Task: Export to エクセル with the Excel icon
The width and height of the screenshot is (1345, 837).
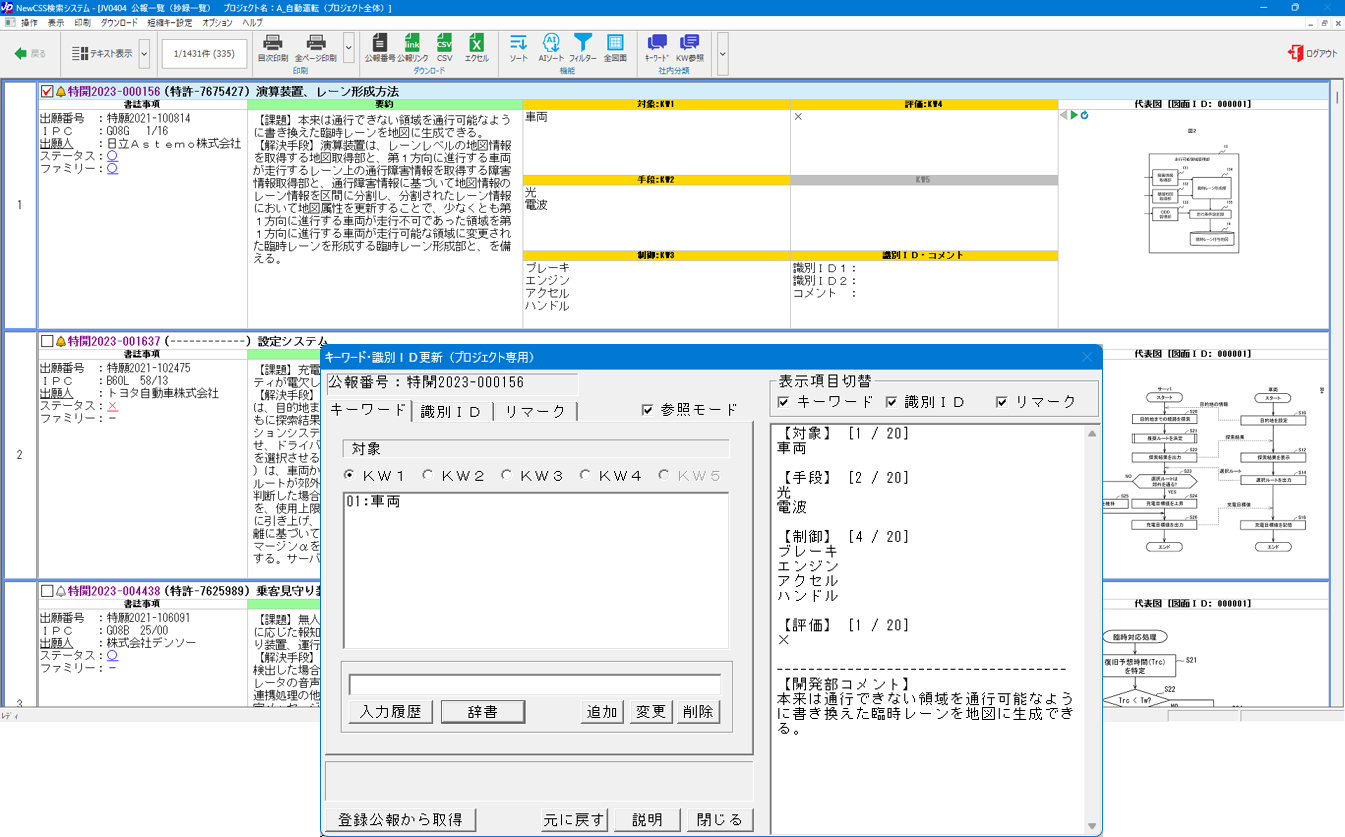Action: tap(477, 43)
